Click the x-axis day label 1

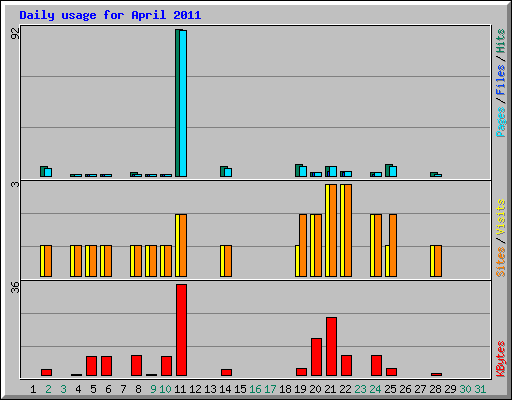click(x=33, y=389)
